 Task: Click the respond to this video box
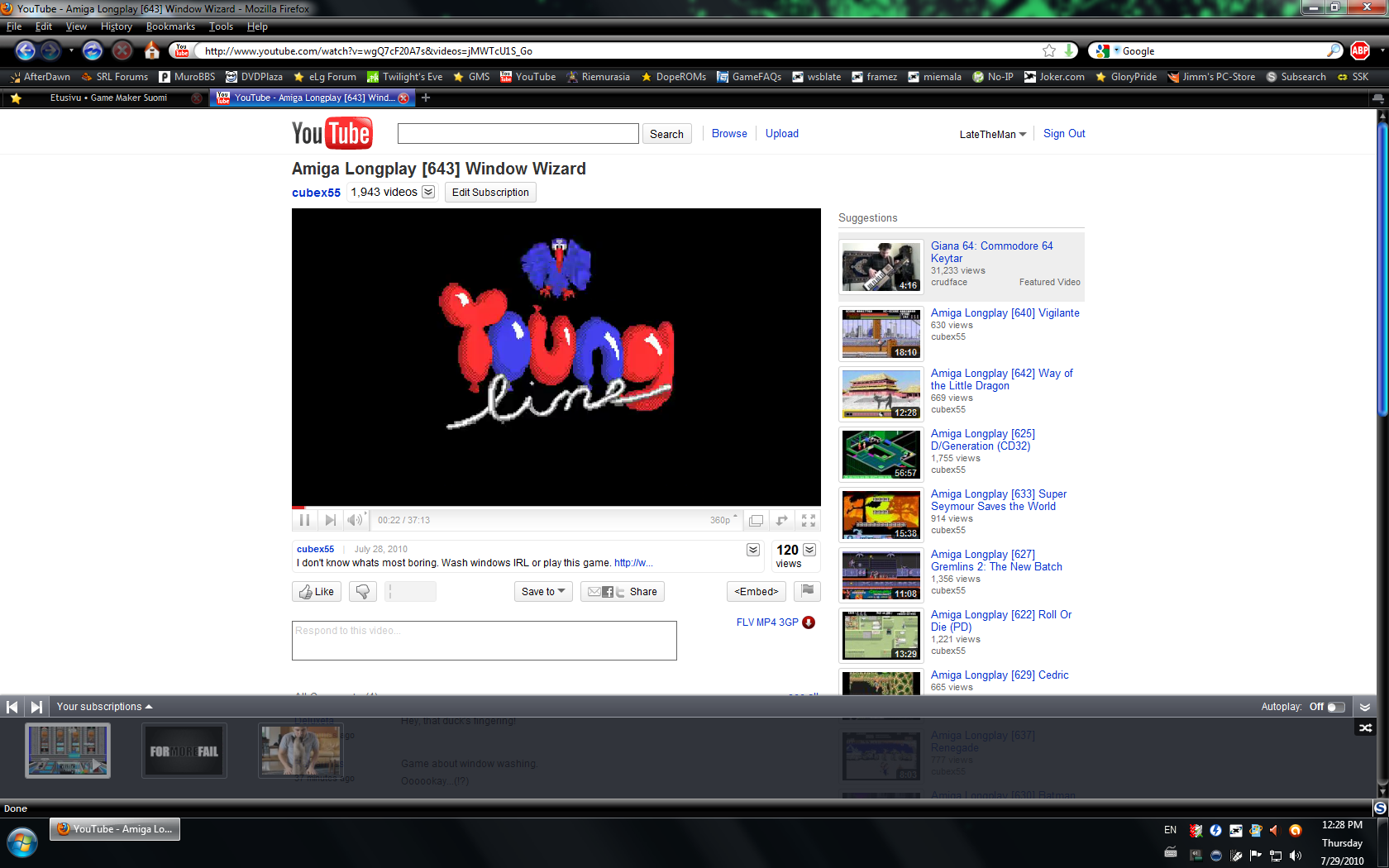click(x=484, y=641)
